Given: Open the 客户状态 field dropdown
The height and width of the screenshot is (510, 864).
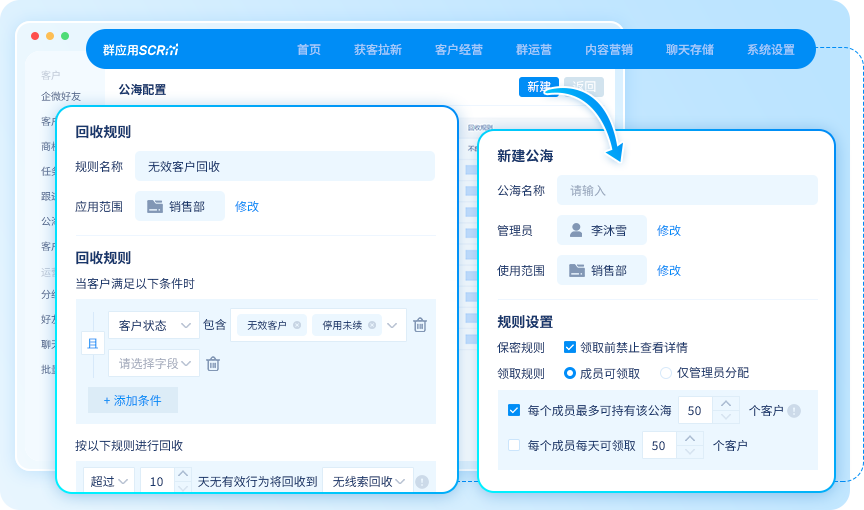Looking at the screenshot, I should pyautogui.click(x=154, y=325).
